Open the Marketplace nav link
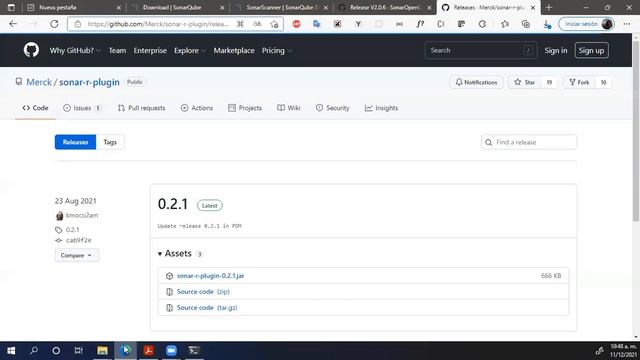The width and height of the screenshot is (640, 360). pyautogui.click(x=234, y=51)
